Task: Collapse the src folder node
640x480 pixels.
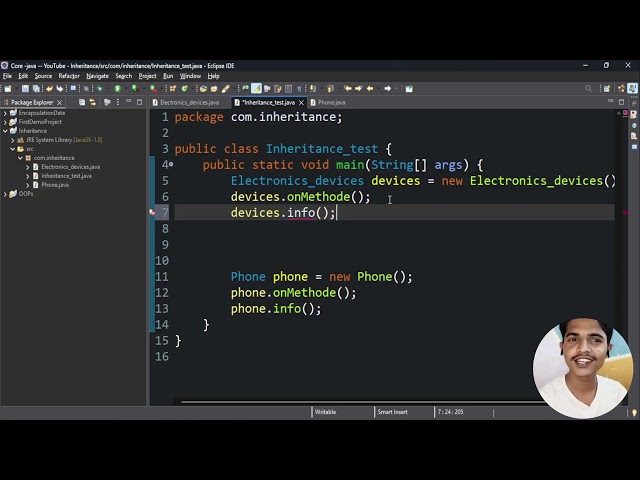Action: (x=12, y=149)
